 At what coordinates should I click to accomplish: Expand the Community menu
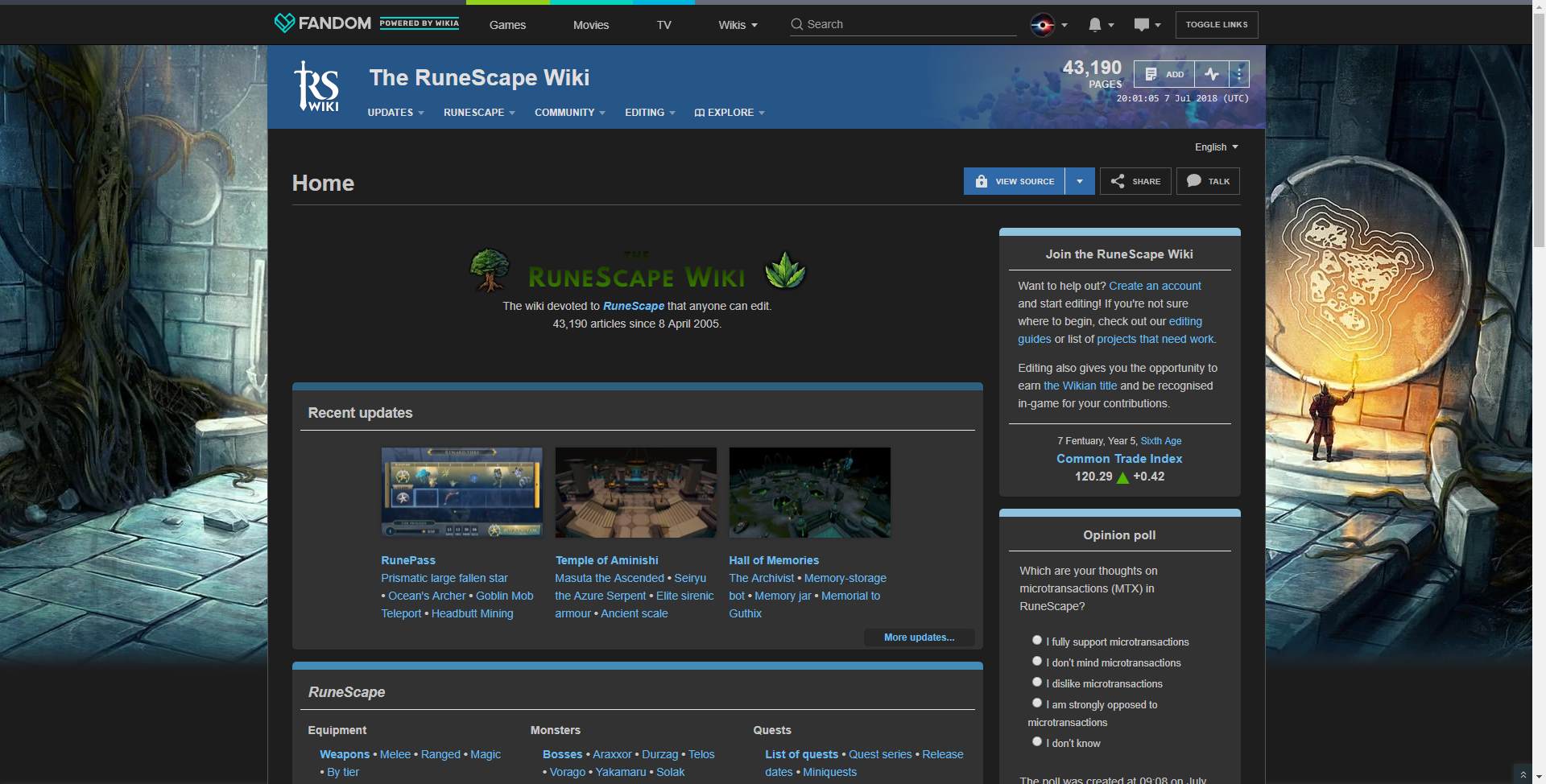[x=569, y=113]
